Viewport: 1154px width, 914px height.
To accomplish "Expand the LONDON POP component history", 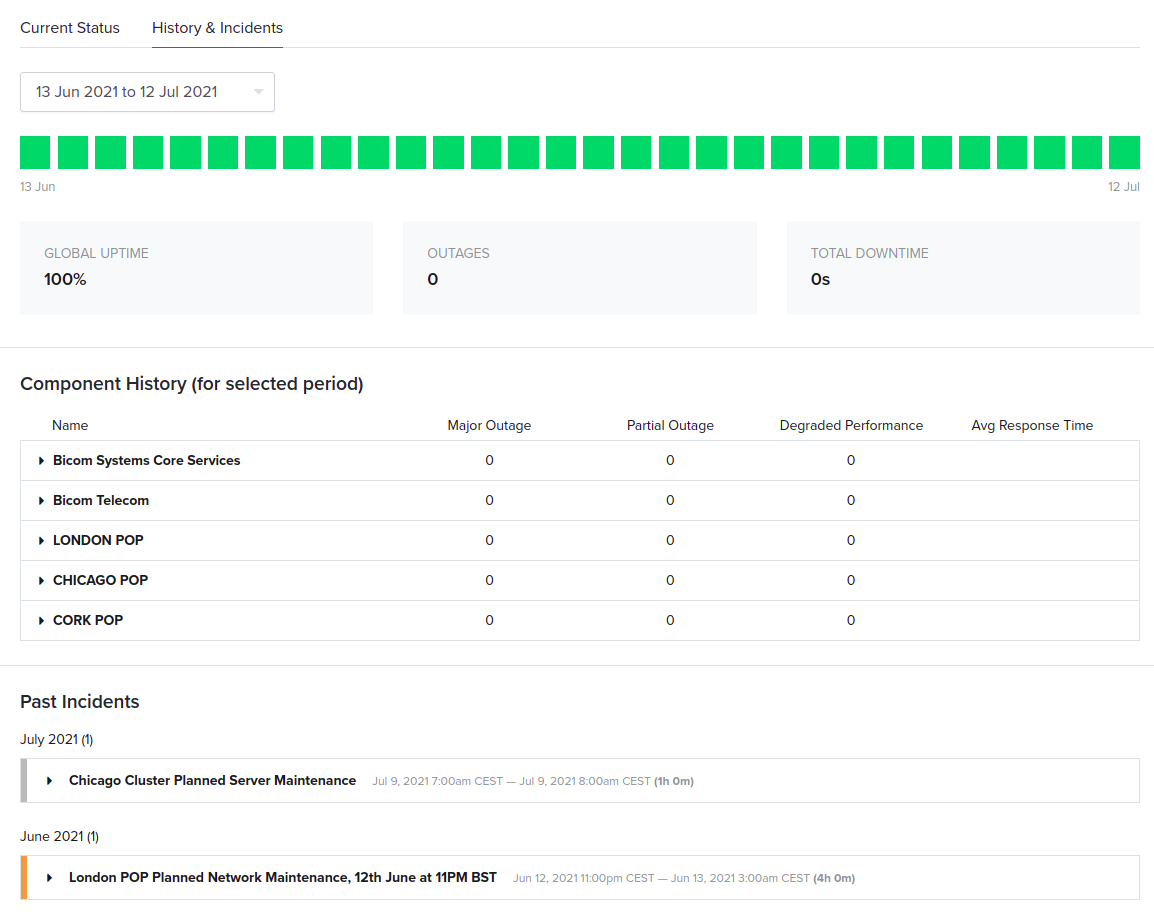I will [39, 540].
